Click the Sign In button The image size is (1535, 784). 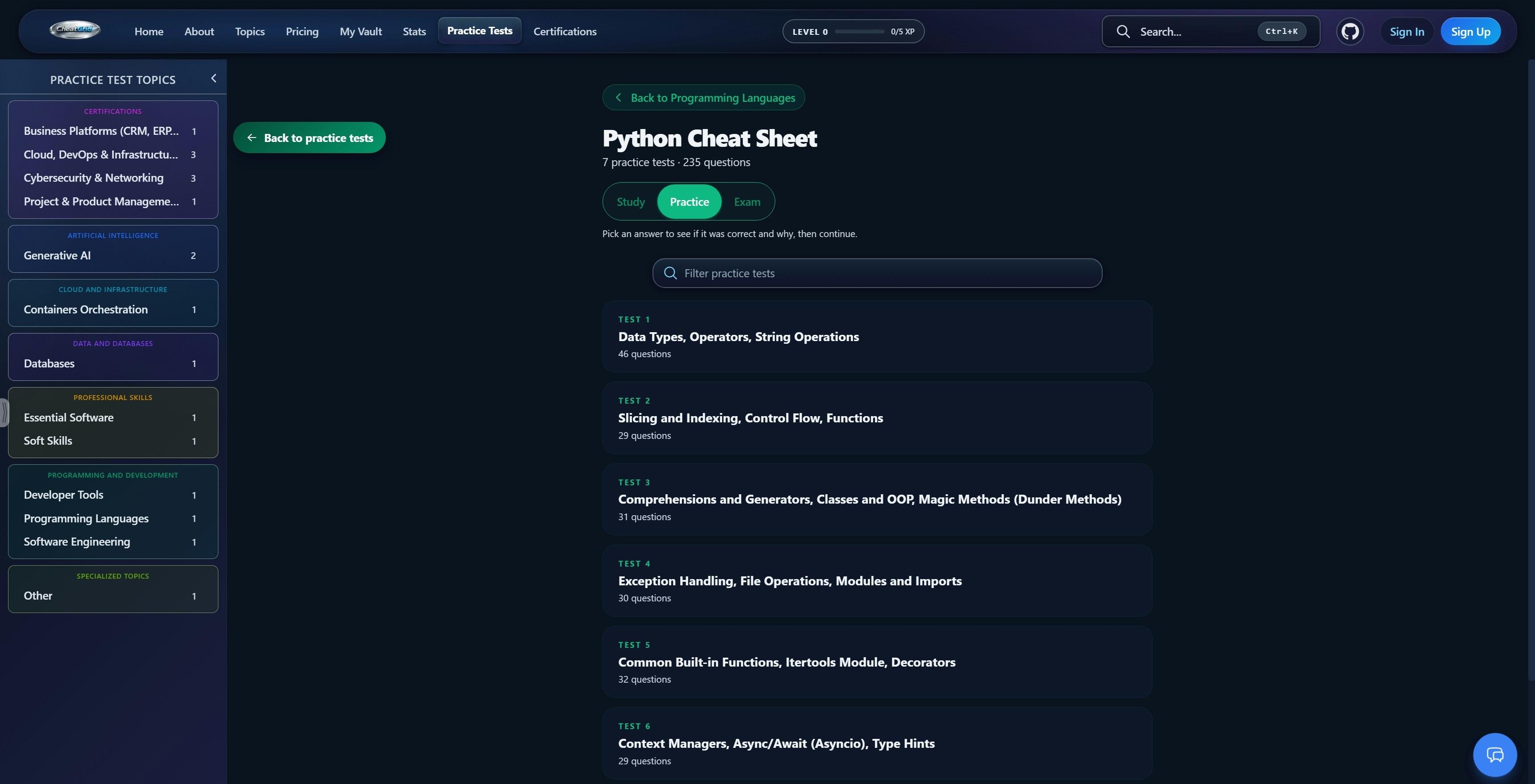tap(1406, 32)
